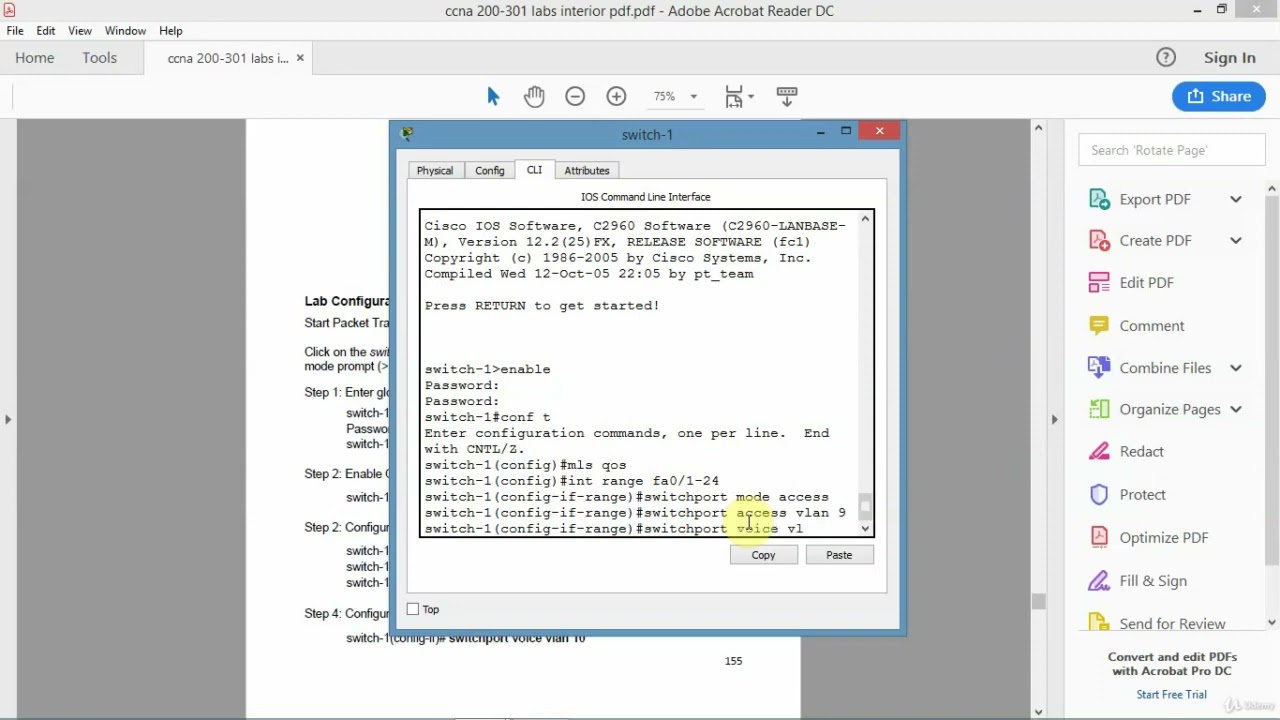Screen dimensions: 1280x720
Task: Expand the Create PDF chevron
Action: coord(1236,240)
